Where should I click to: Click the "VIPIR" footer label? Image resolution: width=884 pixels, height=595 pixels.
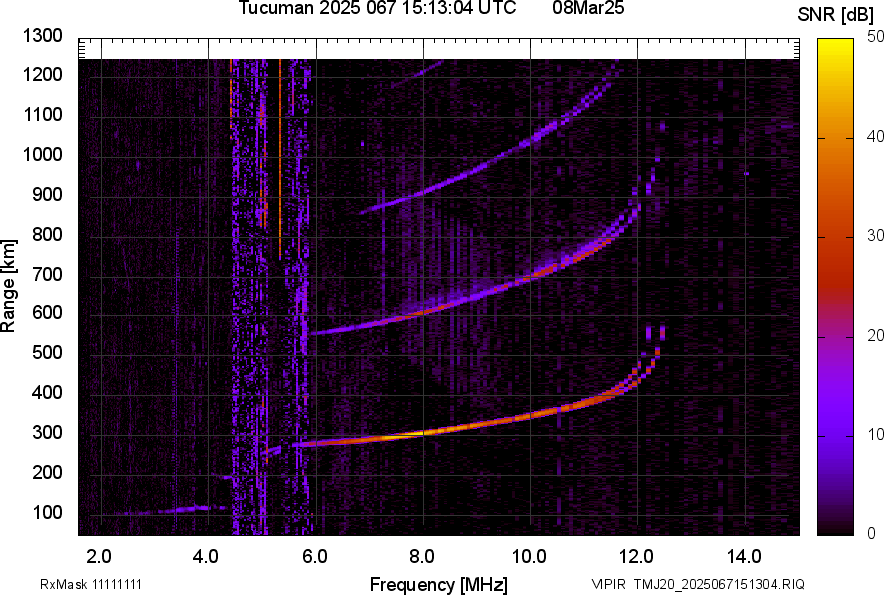pyautogui.click(x=608, y=584)
